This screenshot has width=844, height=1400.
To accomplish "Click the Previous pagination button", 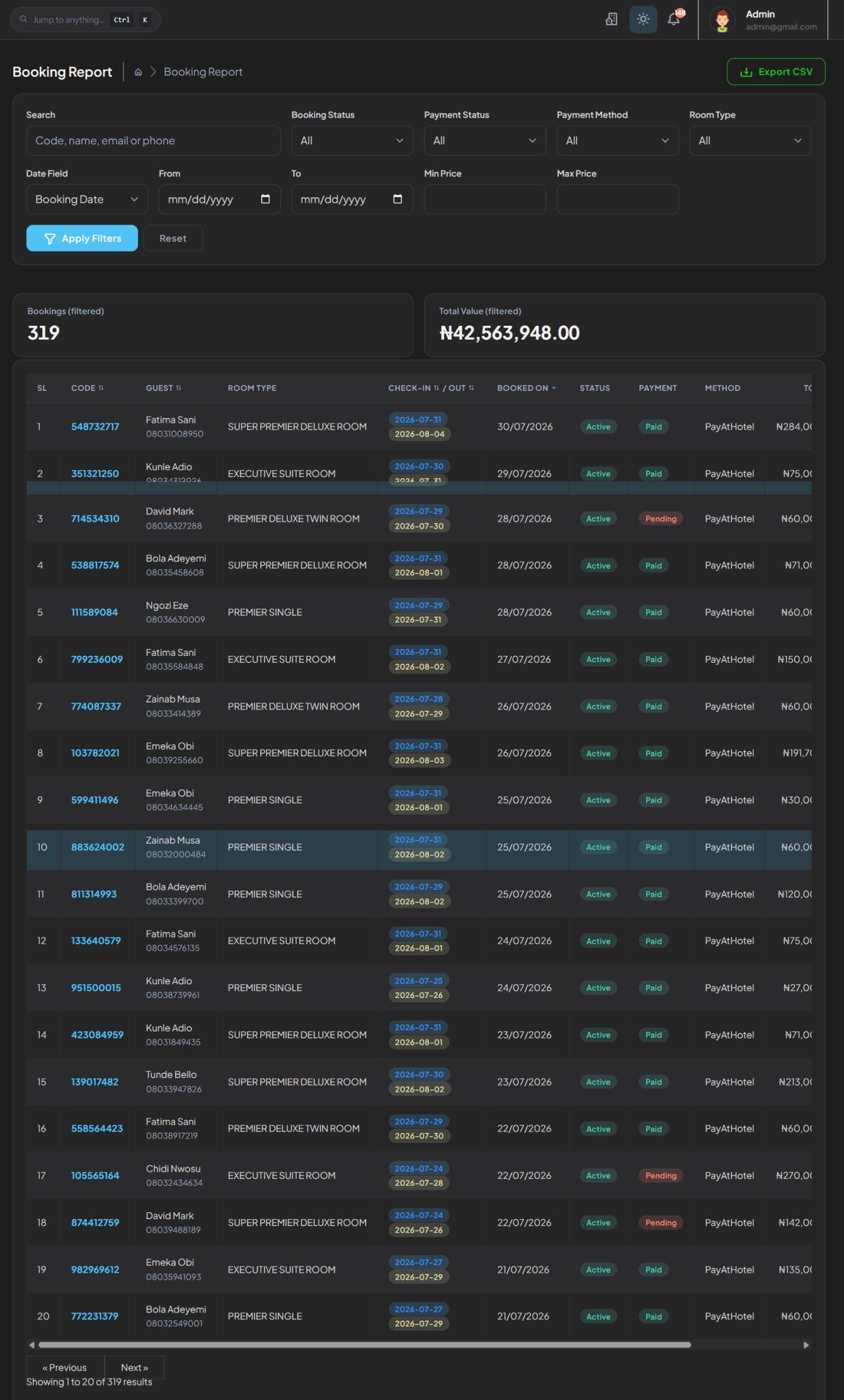I will click(x=65, y=1367).
